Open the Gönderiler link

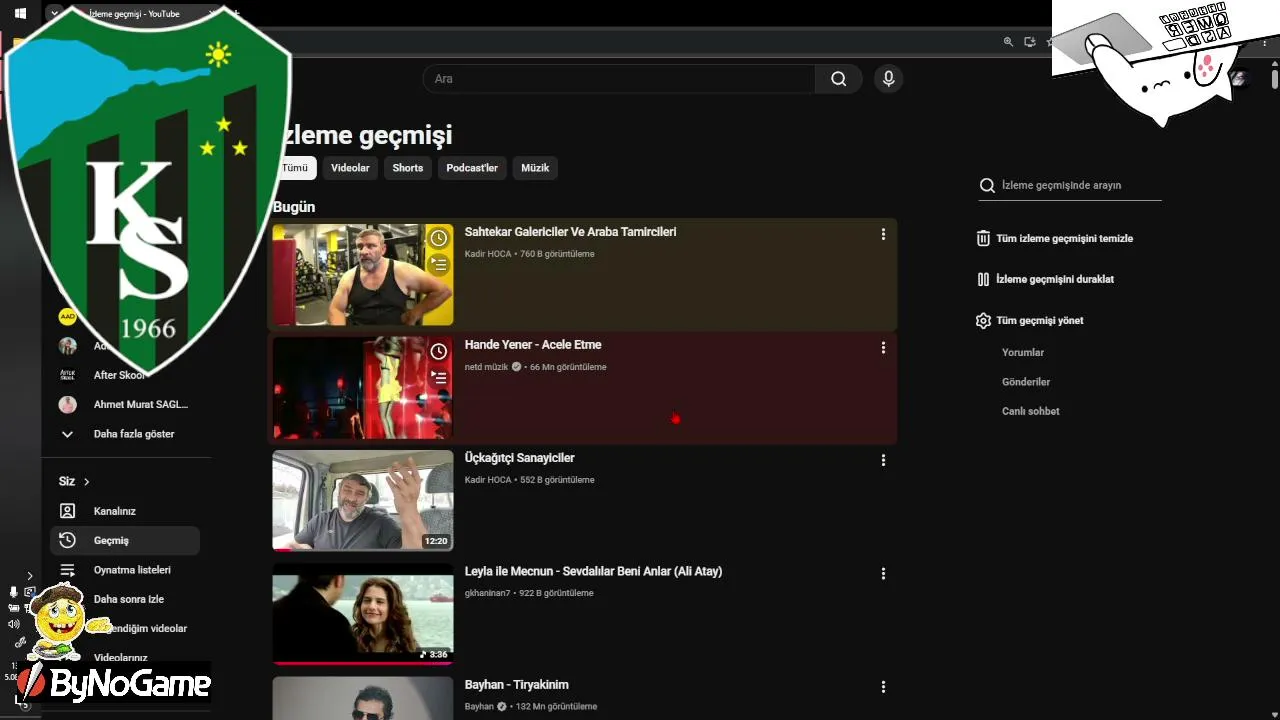(x=1026, y=382)
